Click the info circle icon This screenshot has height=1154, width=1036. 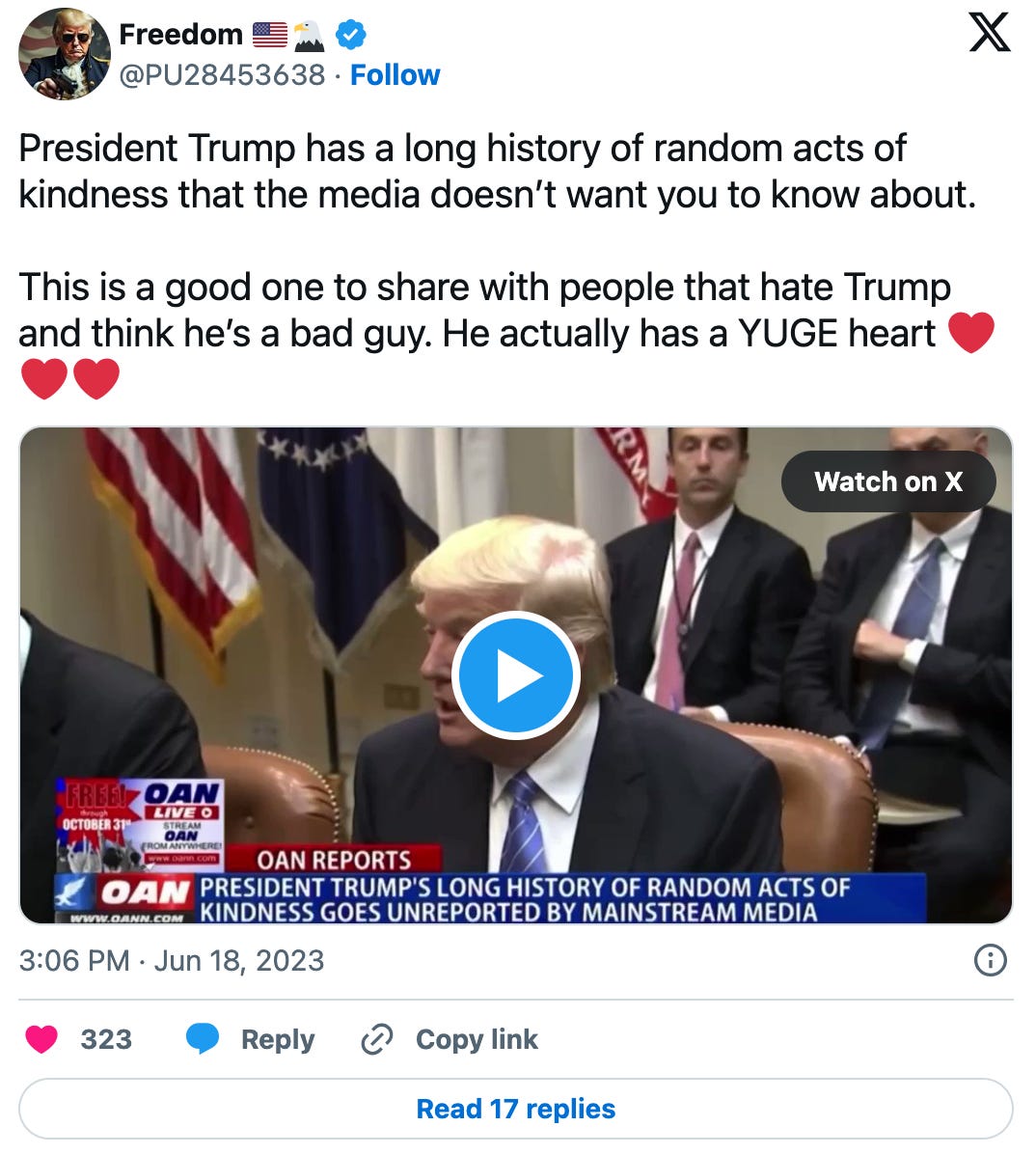pos(991,960)
